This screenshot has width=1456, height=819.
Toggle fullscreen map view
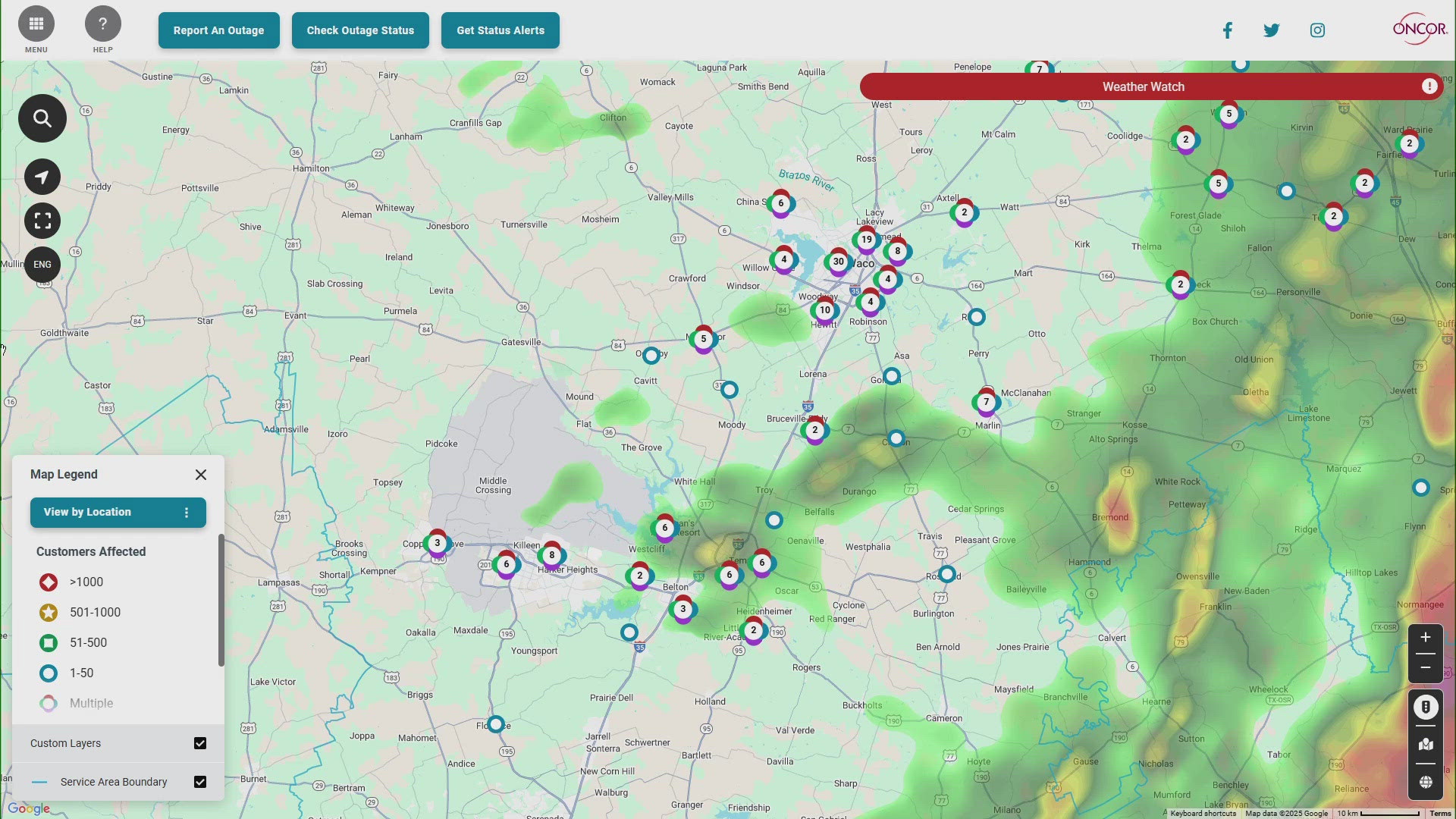pos(42,221)
